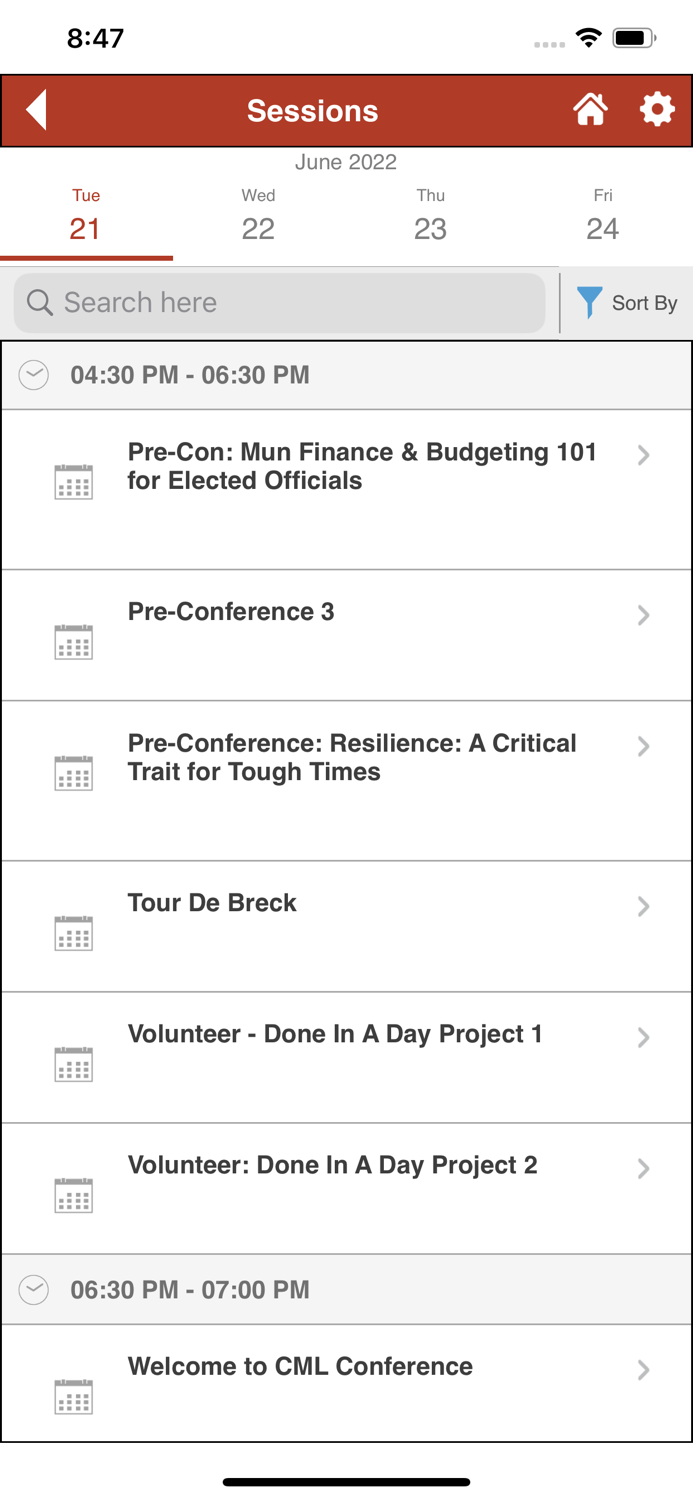Collapse the 06:30 PM - 07:00 PM section
This screenshot has height=1500, width=693.
(x=33, y=1290)
